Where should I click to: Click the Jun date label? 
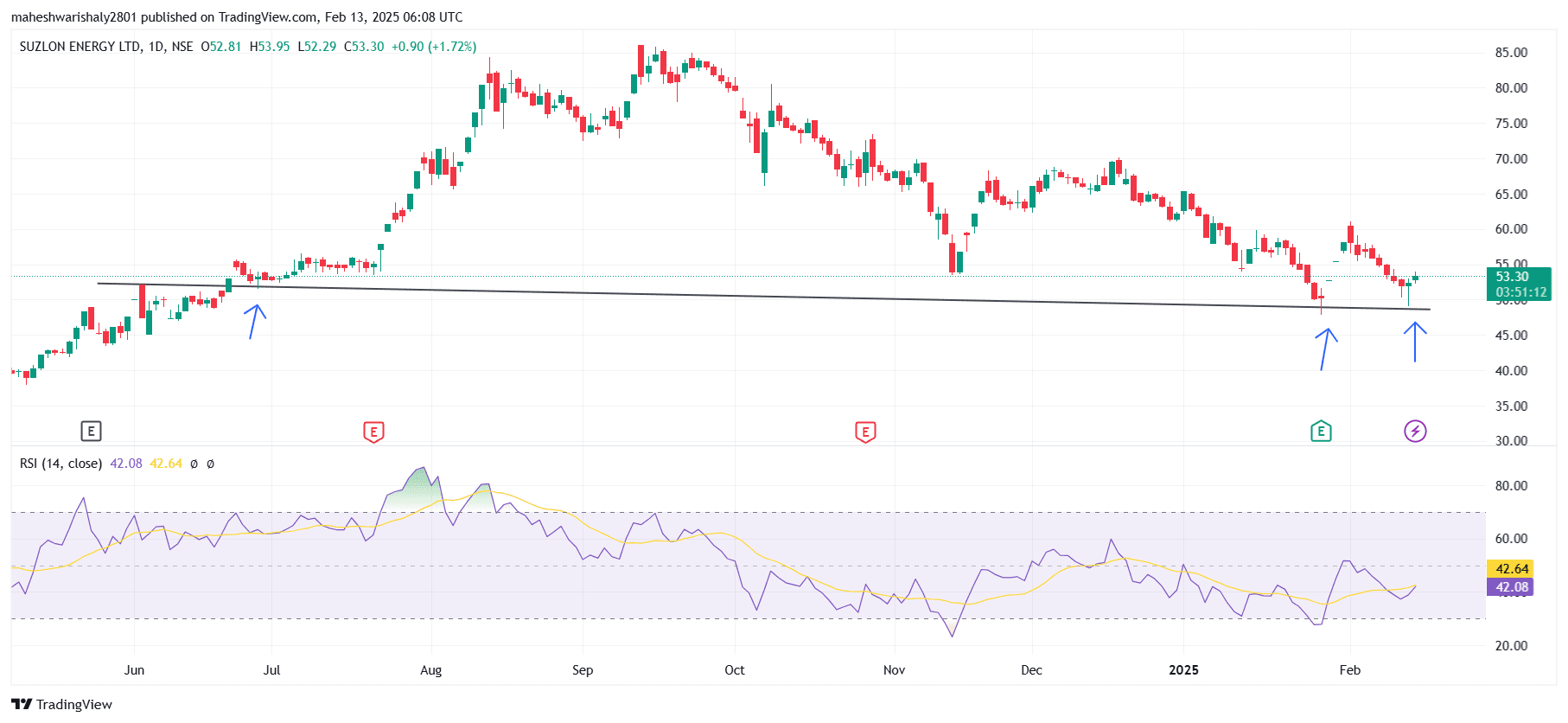click(x=134, y=670)
